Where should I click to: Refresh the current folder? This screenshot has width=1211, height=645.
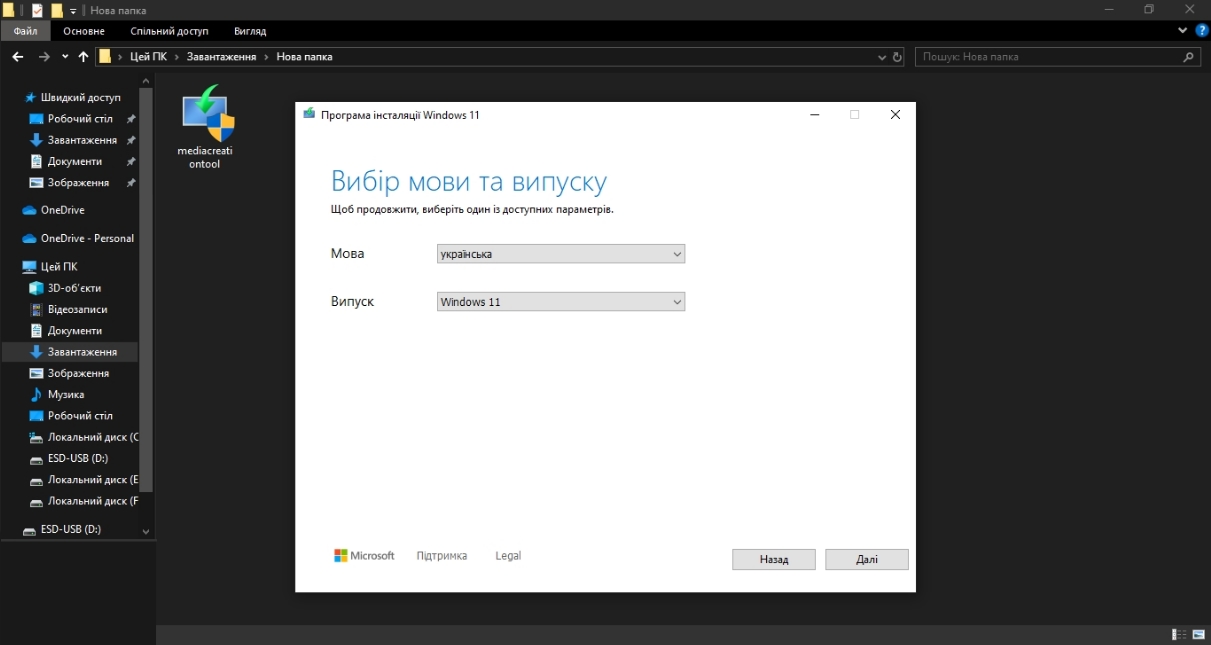pos(897,57)
